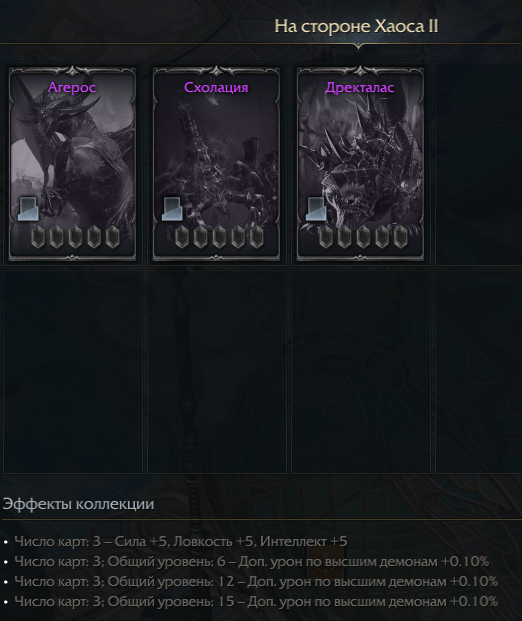The width and height of the screenshot is (522, 621).
Task: Open the Агерос card thumbnail
Action: tap(72, 164)
